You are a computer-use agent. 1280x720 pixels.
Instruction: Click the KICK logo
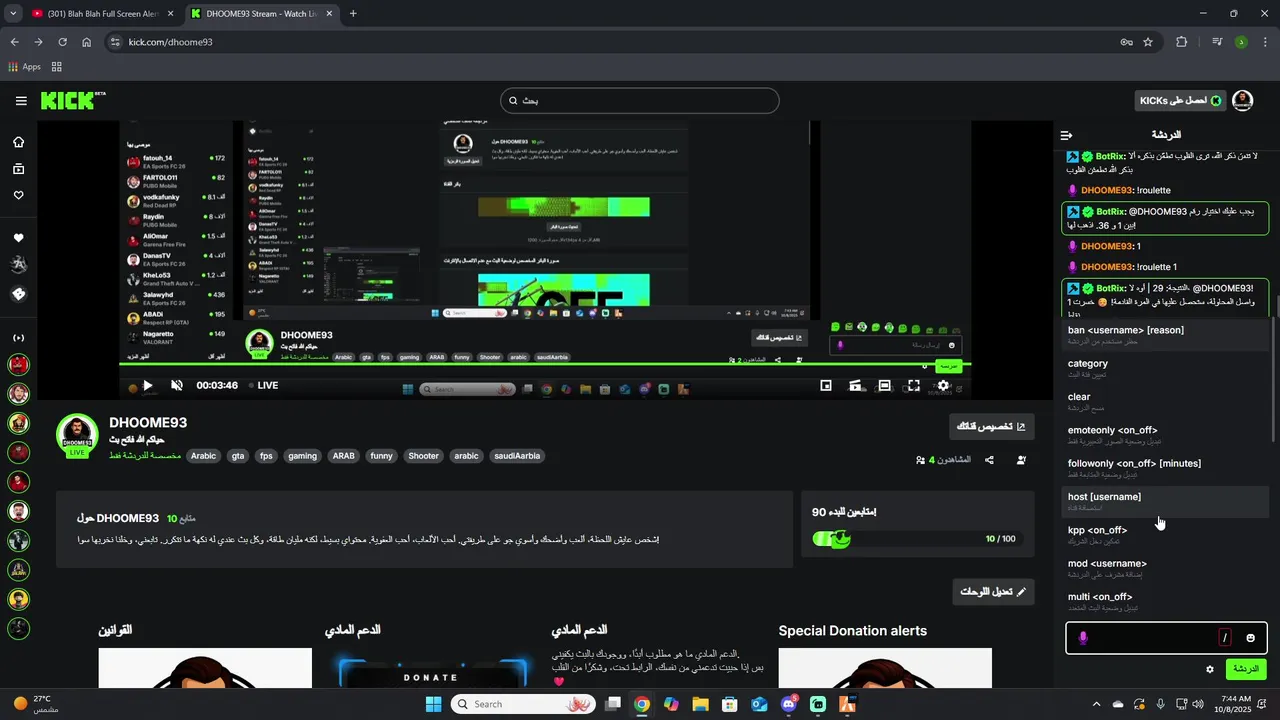point(72,100)
